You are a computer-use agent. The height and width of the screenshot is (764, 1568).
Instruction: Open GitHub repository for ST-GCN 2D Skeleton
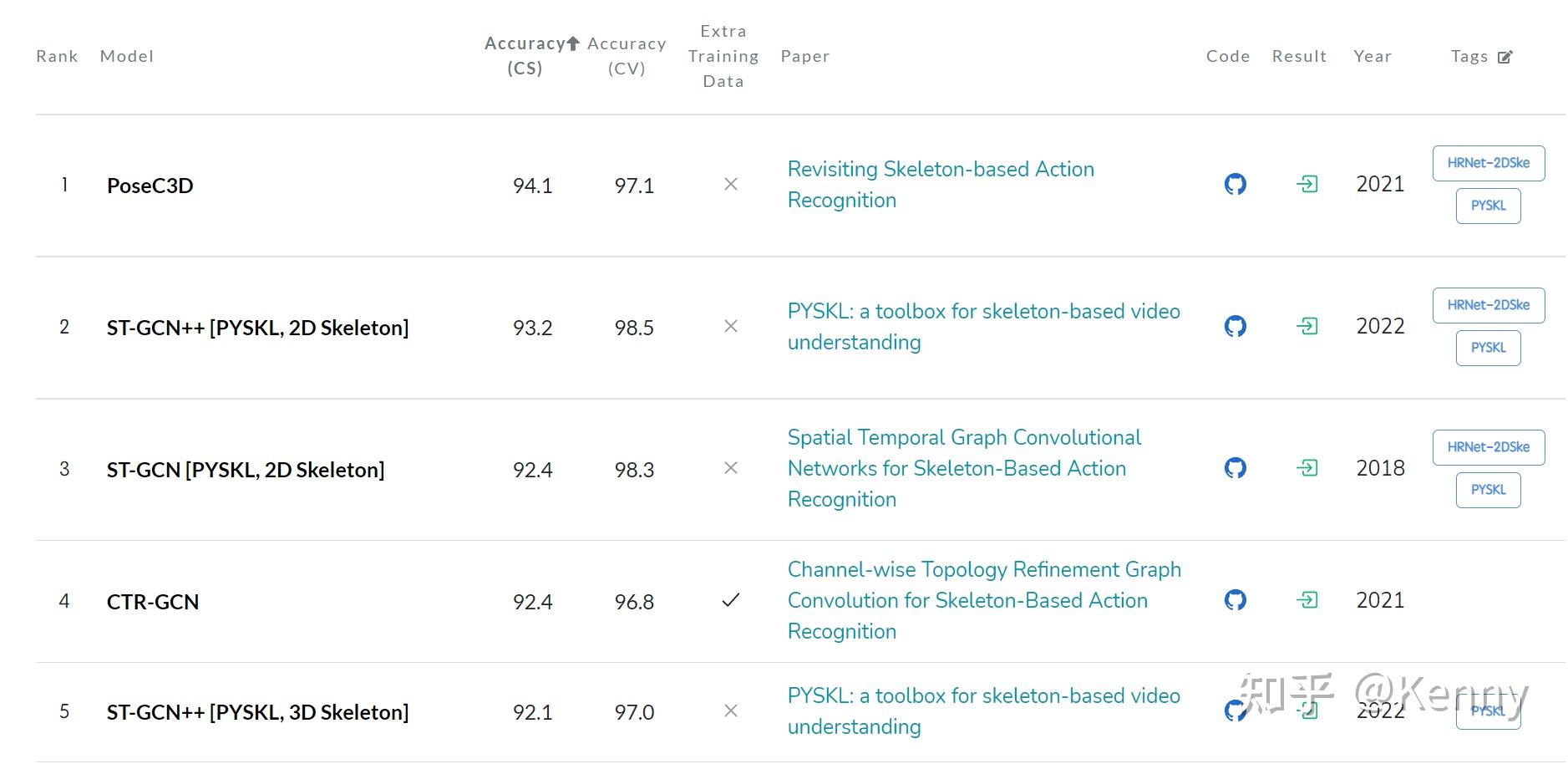(1235, 468)
